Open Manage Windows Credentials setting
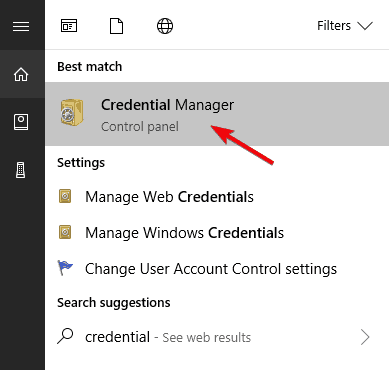 click(x=217, y=232)
